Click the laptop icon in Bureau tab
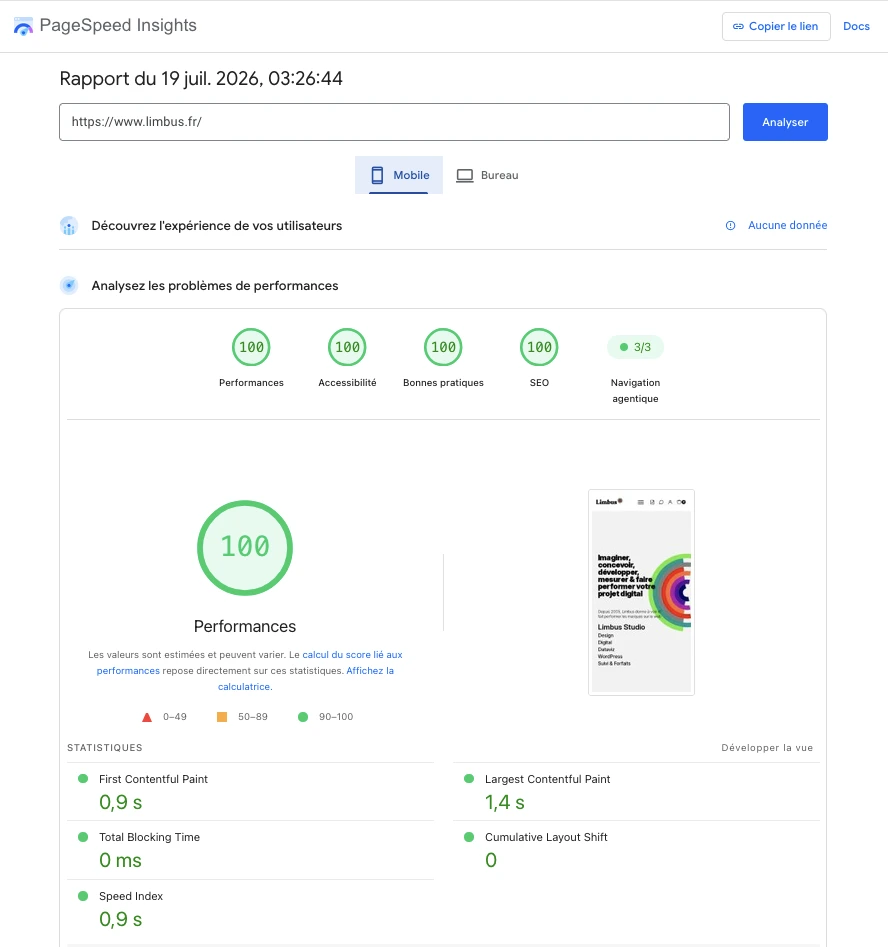The image size is (888, 947). click(465, 176)
